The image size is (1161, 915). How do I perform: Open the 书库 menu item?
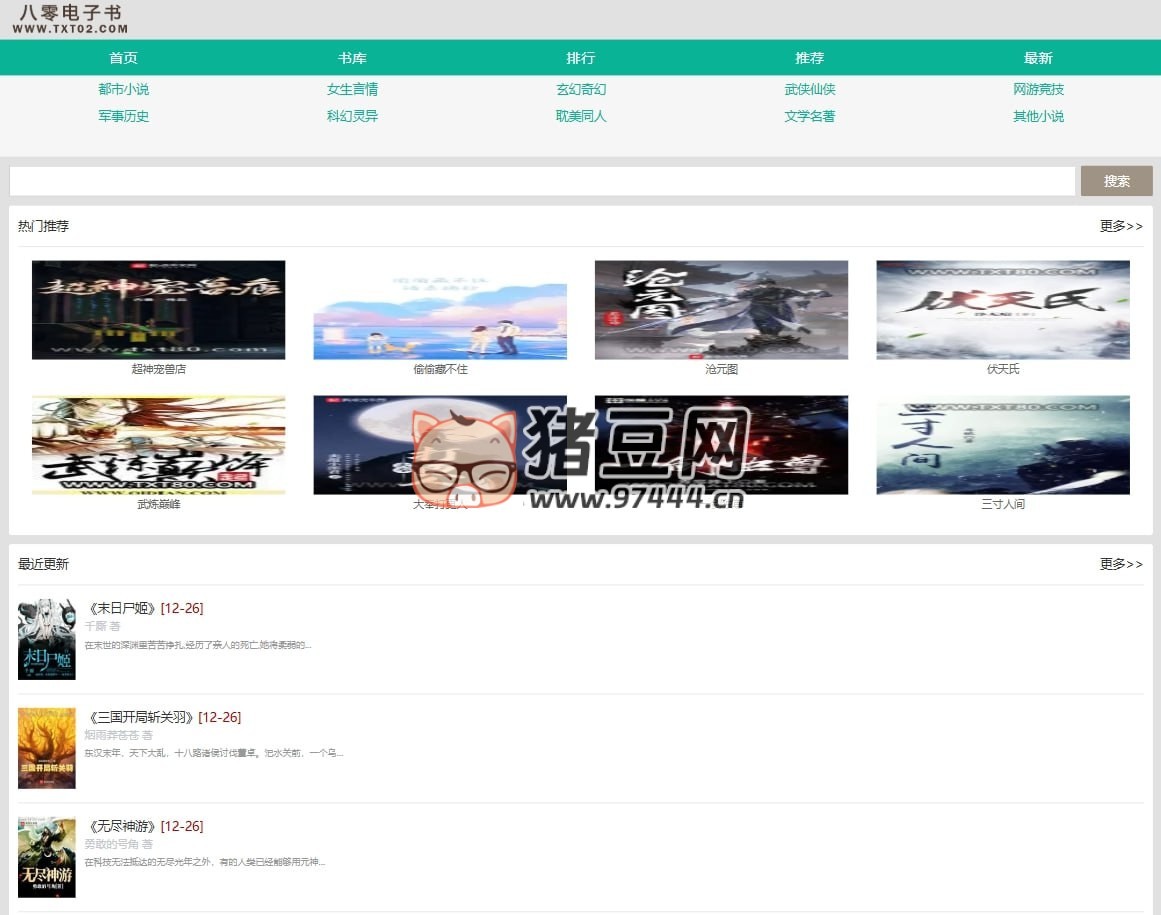click(352, 58)
